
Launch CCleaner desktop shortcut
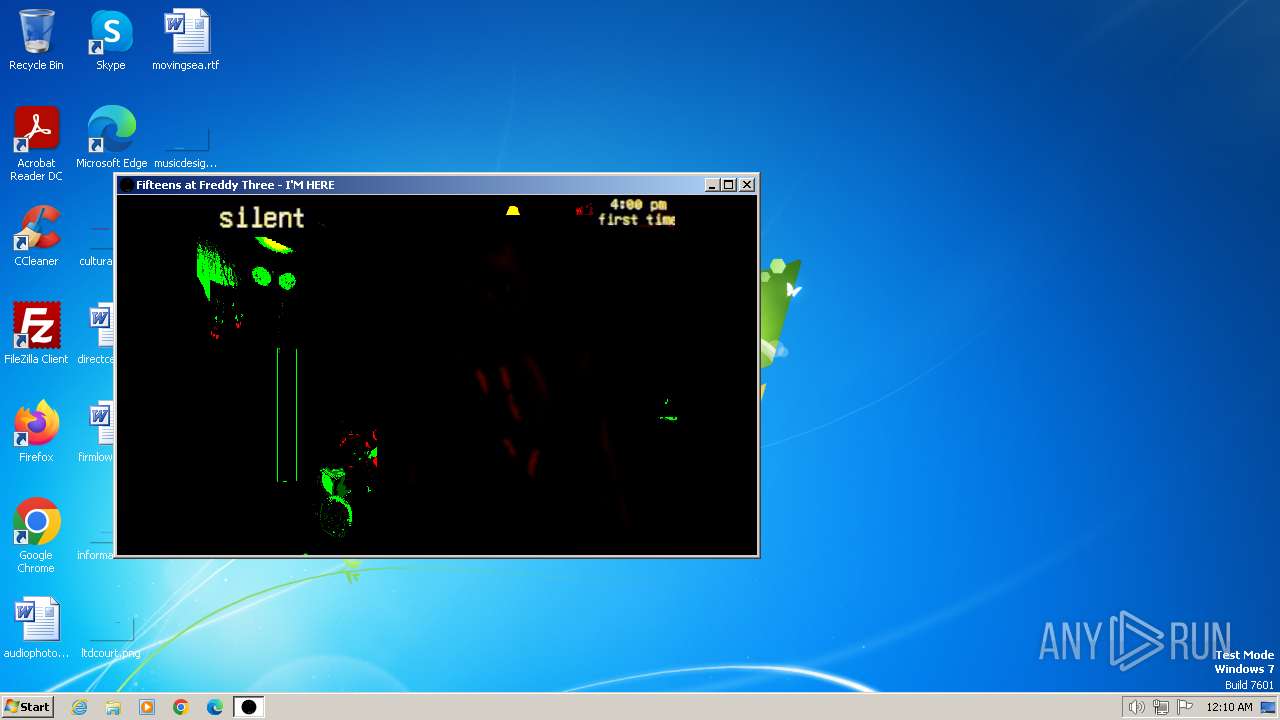[36, 236]
